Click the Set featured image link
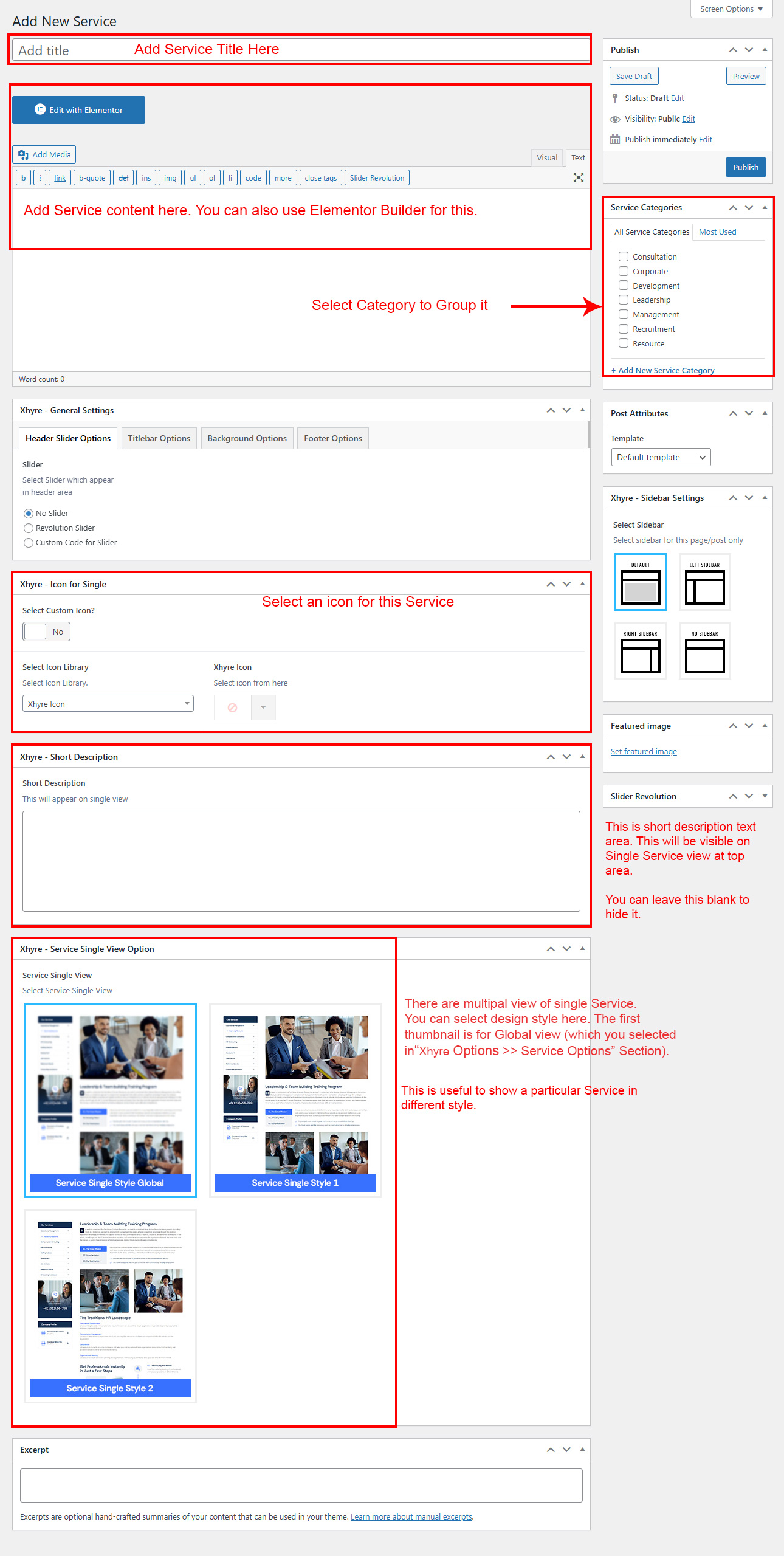Viewport: 784px width, 1556px height. coord(644,752)
